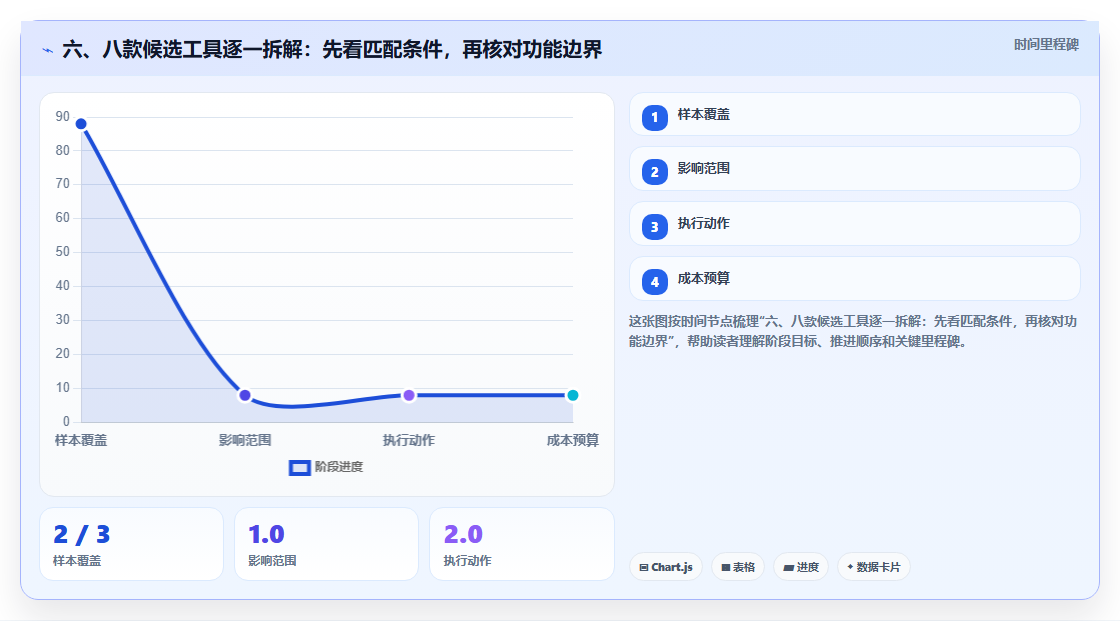Click the 2.0 执行动作 stat card
The image size is (1120, 621).
(x=521, y=545)
